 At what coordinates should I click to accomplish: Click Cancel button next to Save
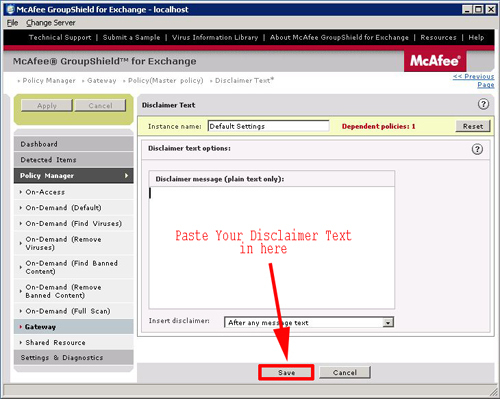345,372
